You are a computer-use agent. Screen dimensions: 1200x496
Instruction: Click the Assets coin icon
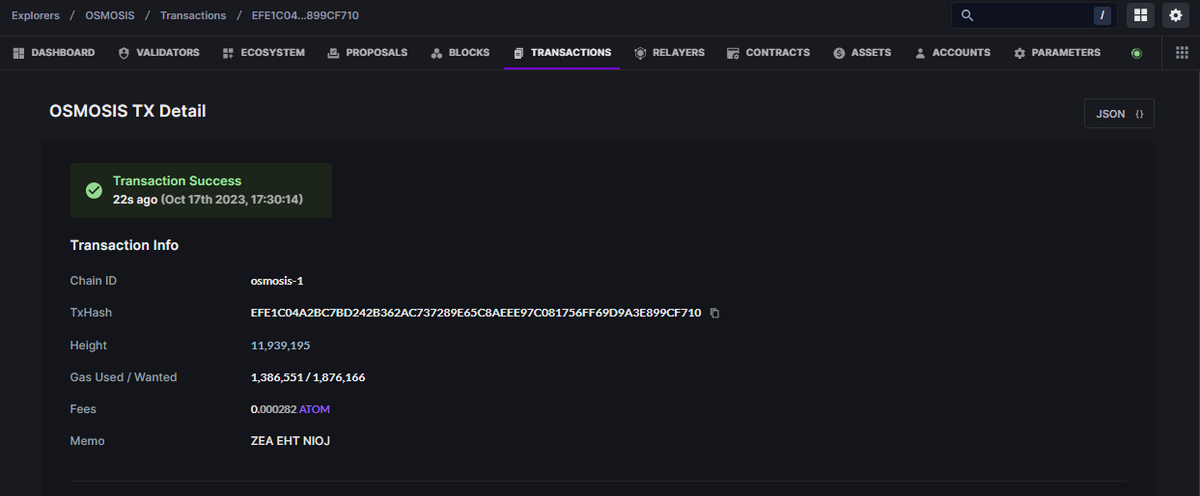(839, 53)
